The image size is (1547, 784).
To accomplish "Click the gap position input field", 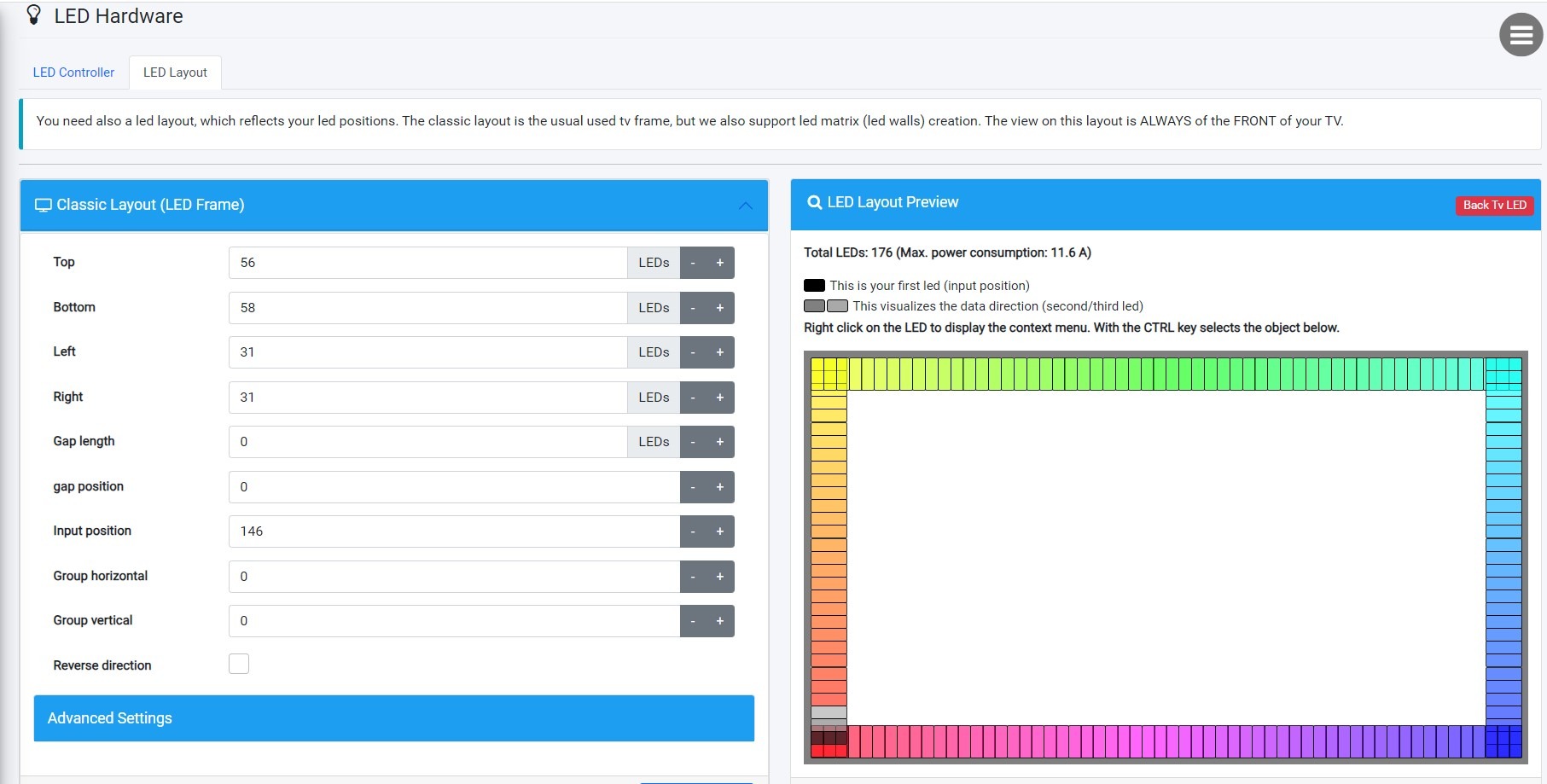I will (453, 487).
